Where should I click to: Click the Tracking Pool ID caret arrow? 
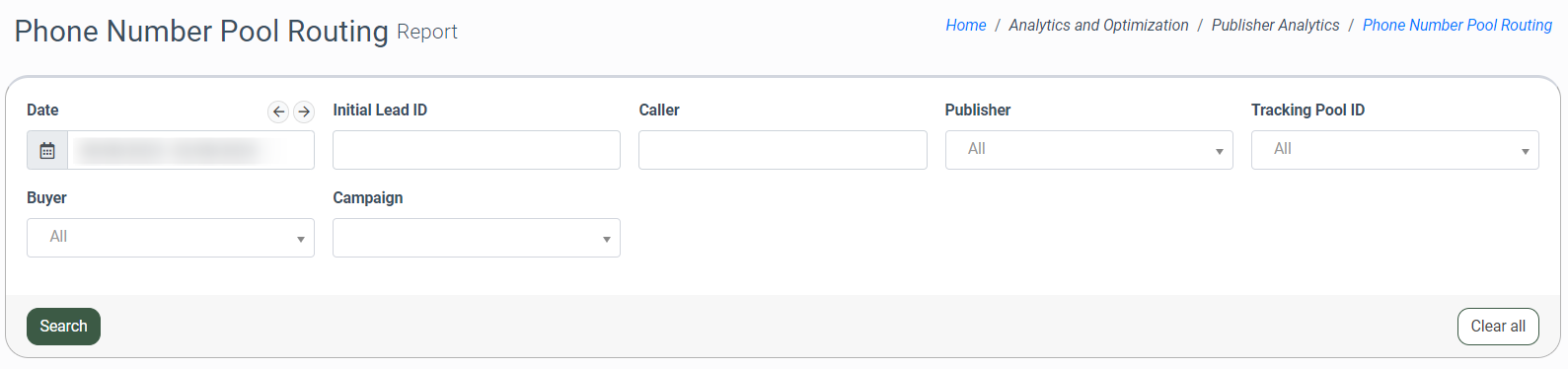[x=1526, y=152]
